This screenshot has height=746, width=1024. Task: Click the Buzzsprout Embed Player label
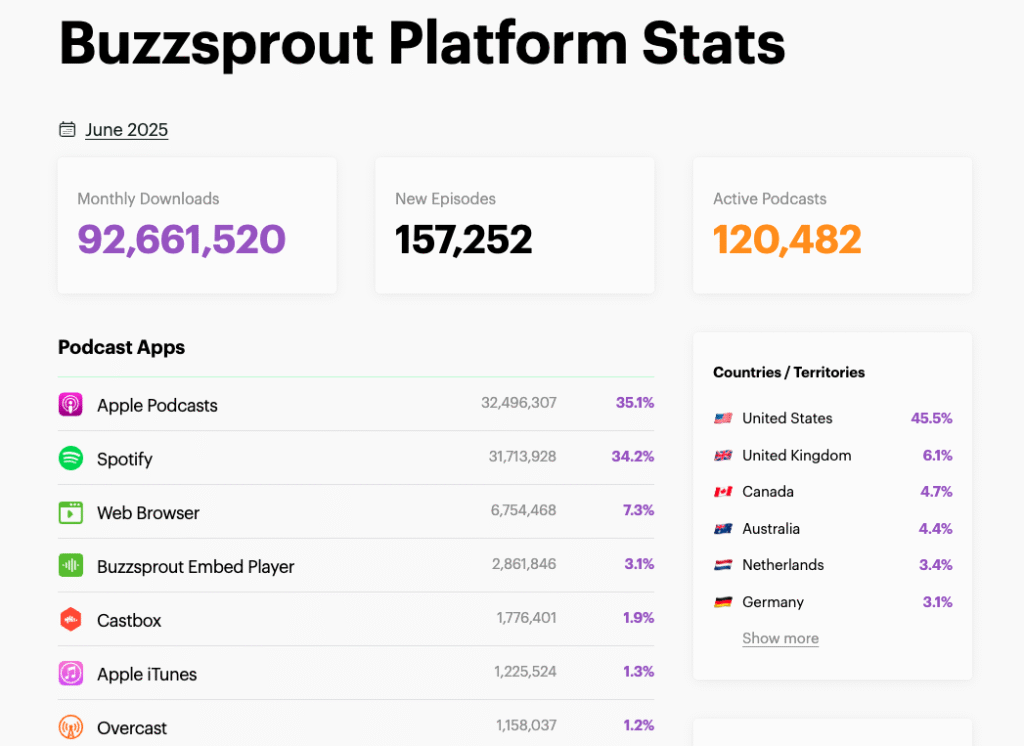click(196, 567)
